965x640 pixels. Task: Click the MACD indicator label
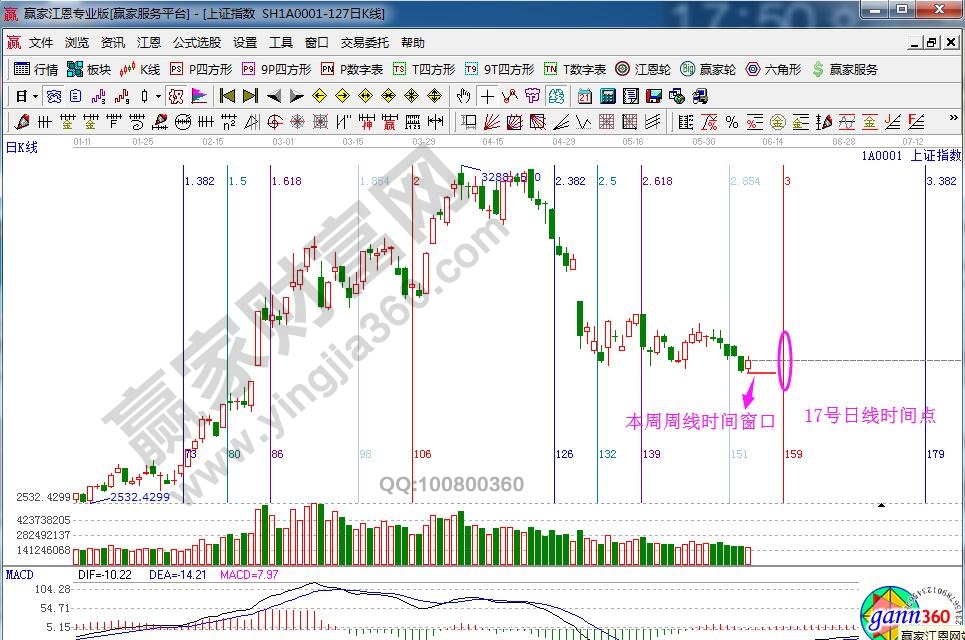(x=20, y=574)
